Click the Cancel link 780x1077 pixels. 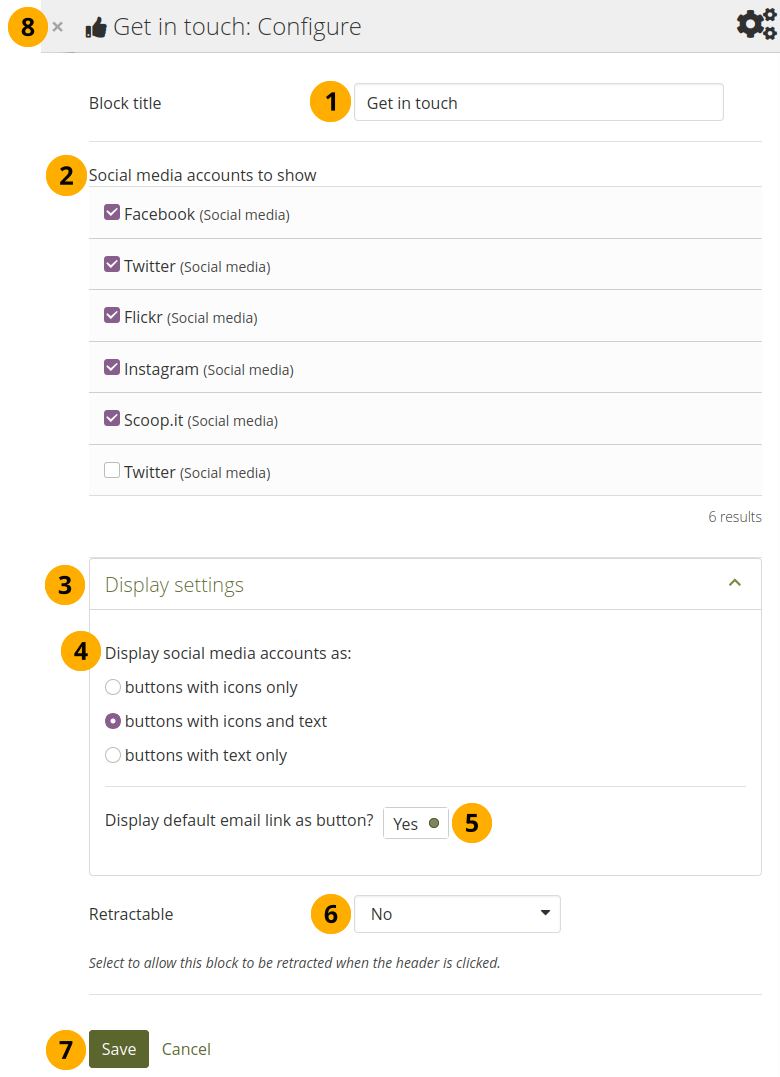click(186, 1049)
